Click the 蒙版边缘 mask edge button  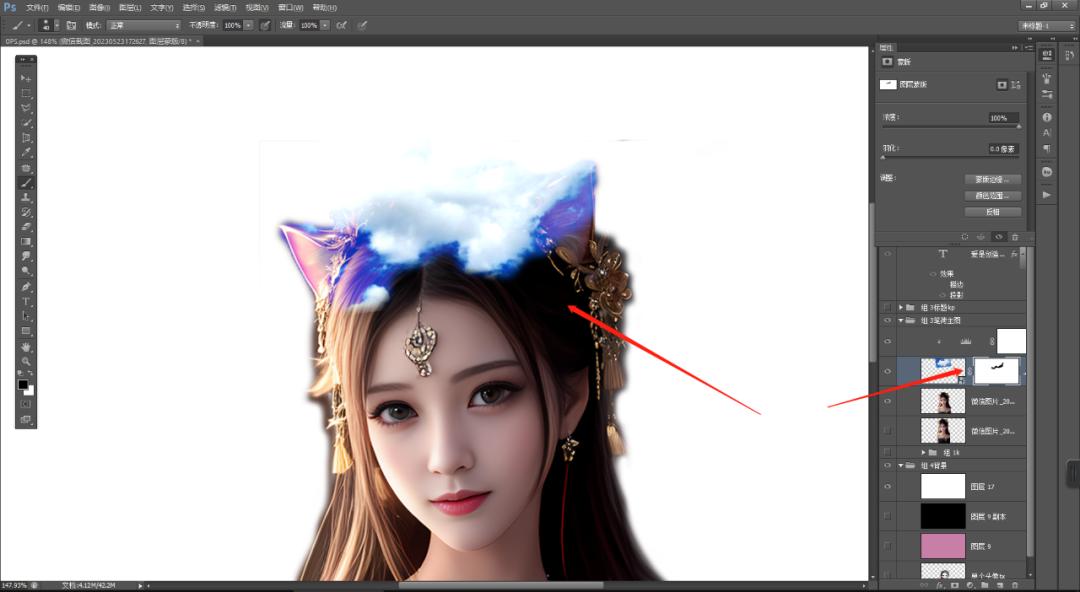(992, 180)
